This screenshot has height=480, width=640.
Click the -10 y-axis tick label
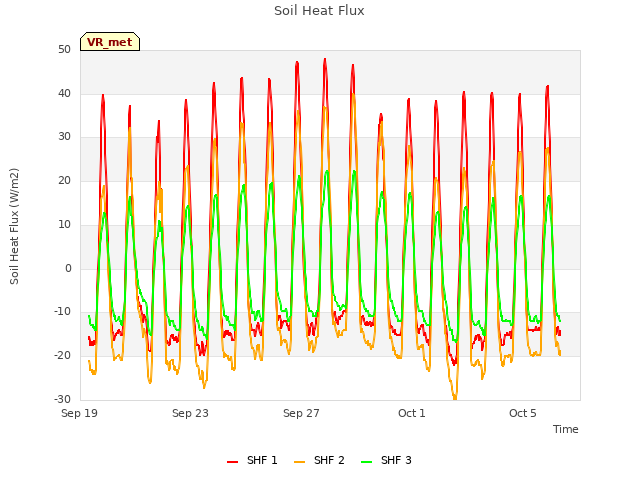[62, 311]
